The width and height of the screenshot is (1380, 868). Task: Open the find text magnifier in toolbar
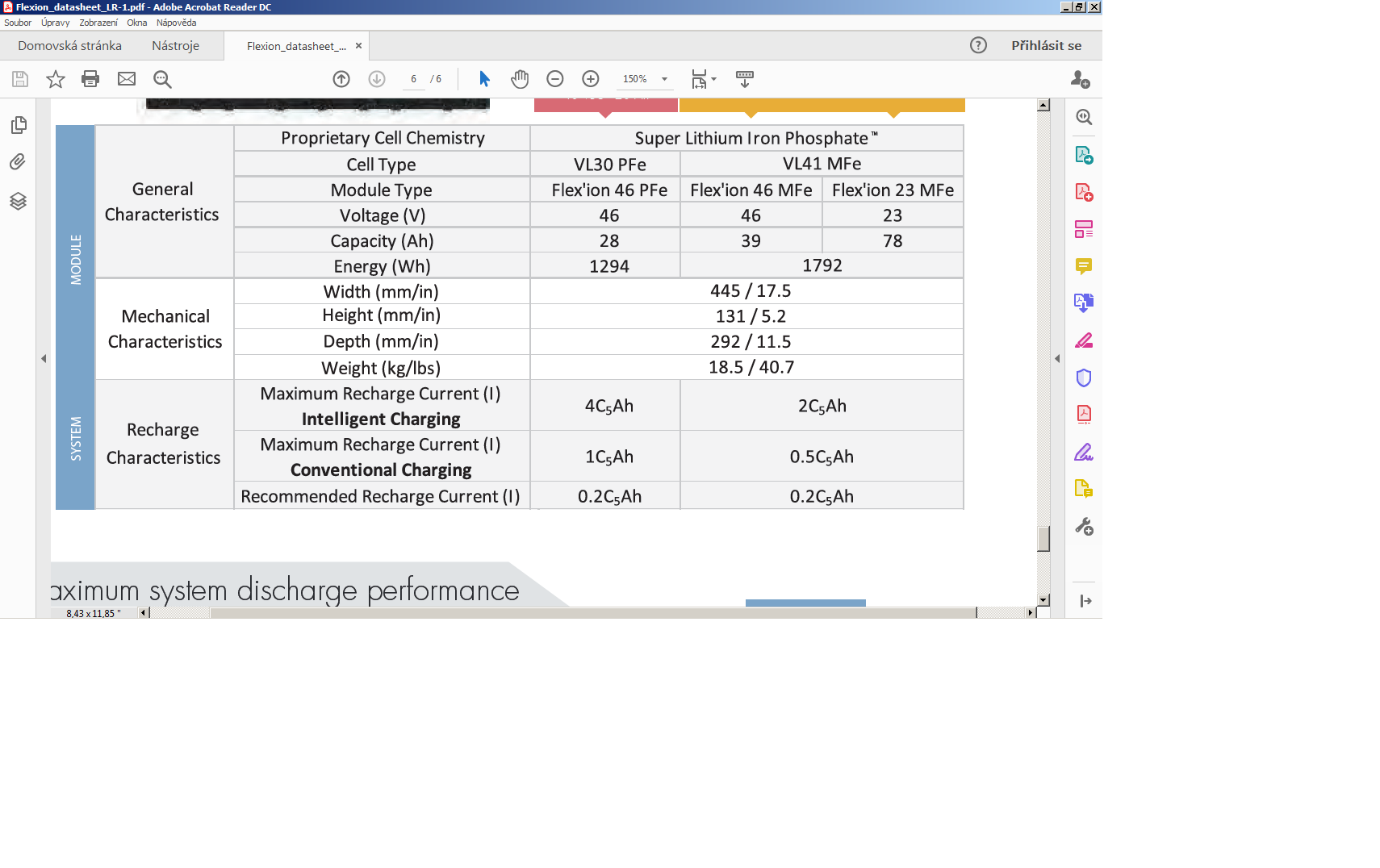point(162,79)
